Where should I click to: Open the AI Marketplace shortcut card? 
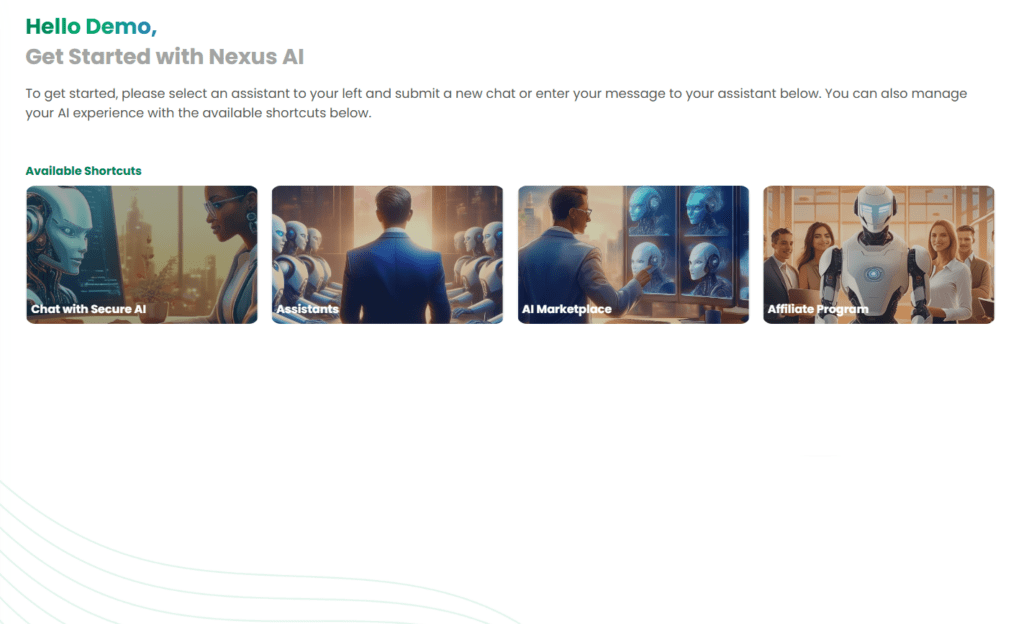coord(633,255)
